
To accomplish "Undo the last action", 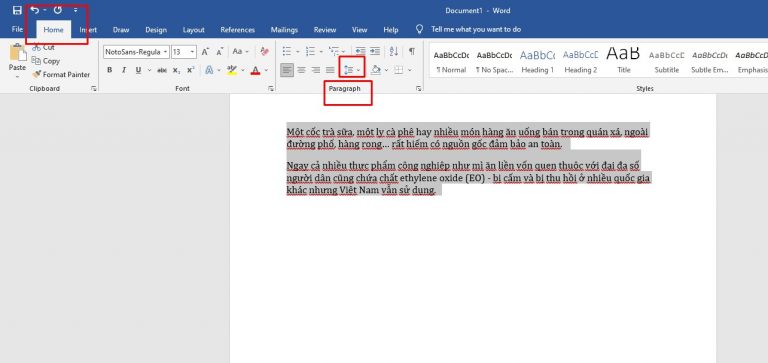I will [34, 10].
